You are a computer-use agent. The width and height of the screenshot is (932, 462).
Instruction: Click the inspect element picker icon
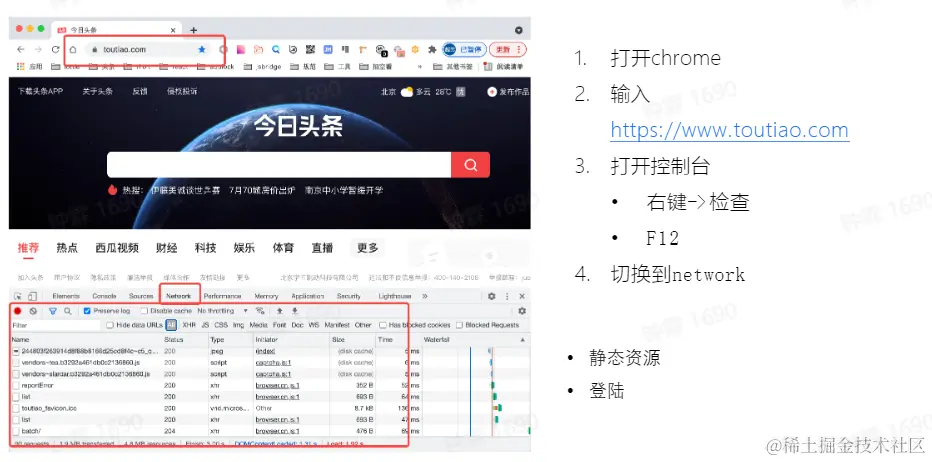[x=18, y=296]
